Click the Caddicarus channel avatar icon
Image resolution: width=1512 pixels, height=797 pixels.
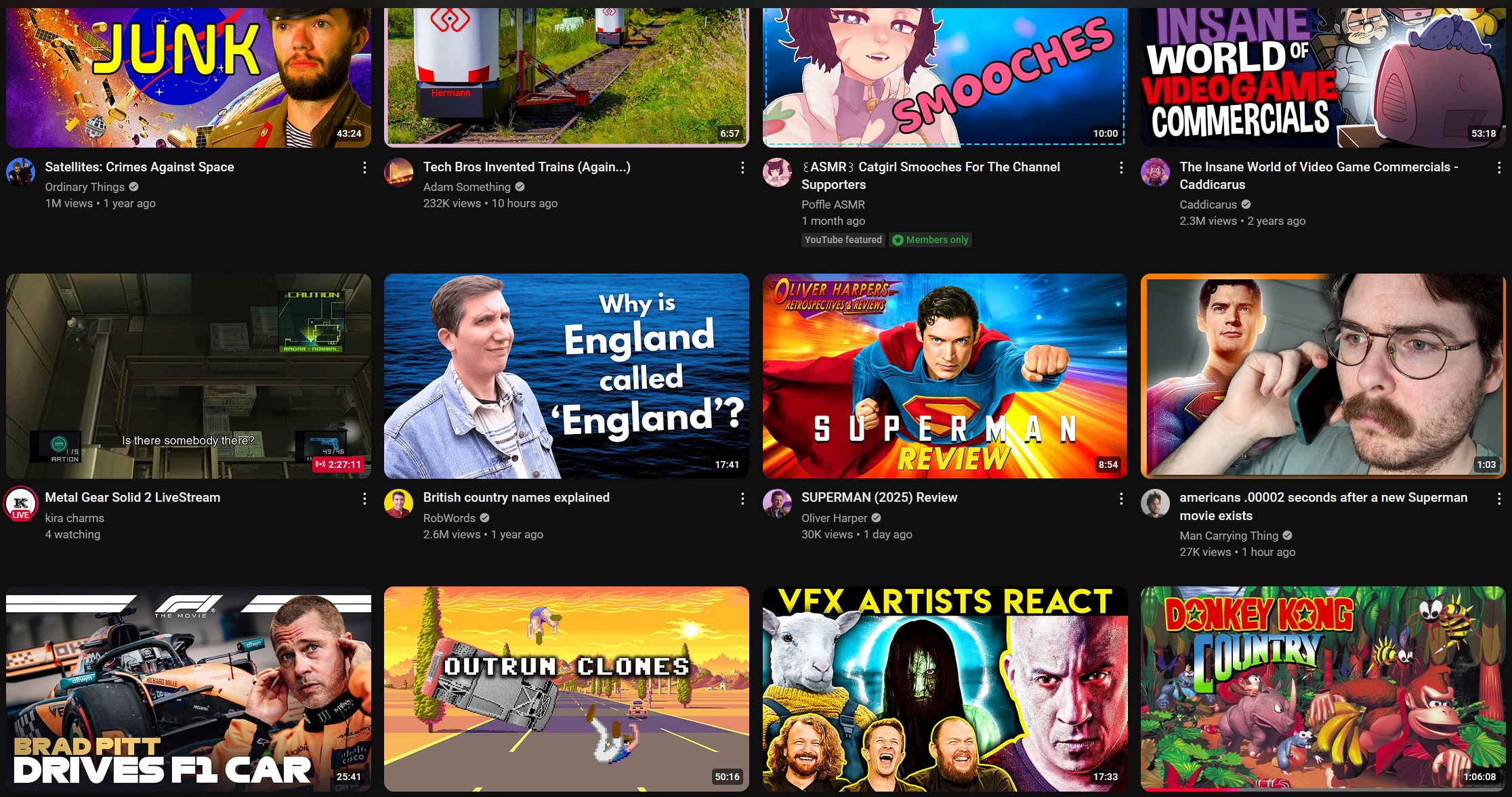click(x=1155, y=172)
